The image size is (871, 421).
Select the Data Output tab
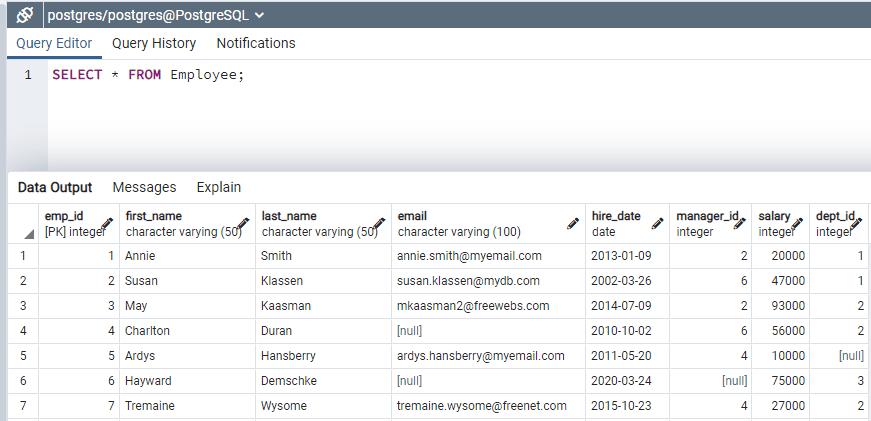point(55,187)
